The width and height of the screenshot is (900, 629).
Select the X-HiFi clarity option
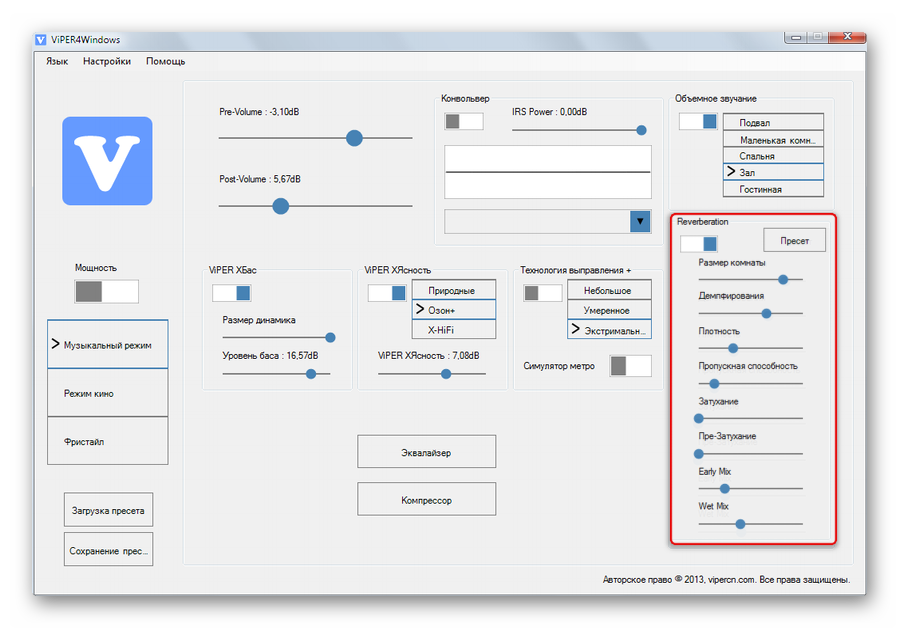pyautogui.click(x=453, y=329)
